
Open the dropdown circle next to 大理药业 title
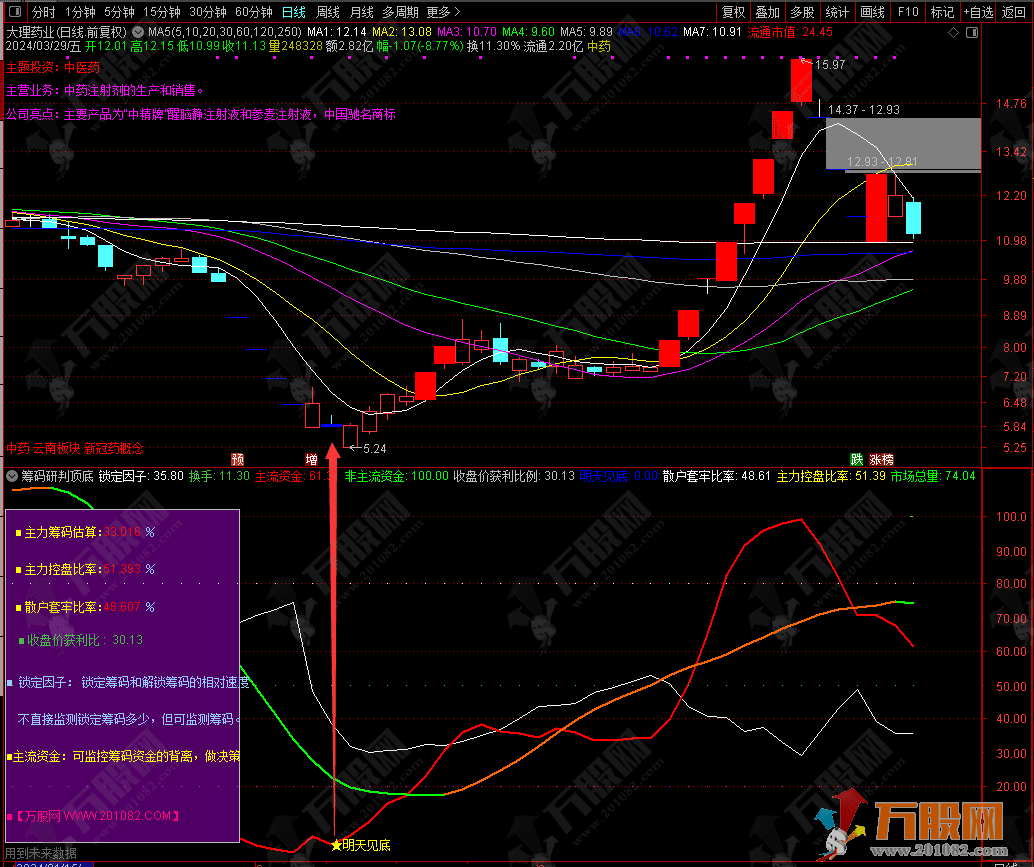point(138,32)
